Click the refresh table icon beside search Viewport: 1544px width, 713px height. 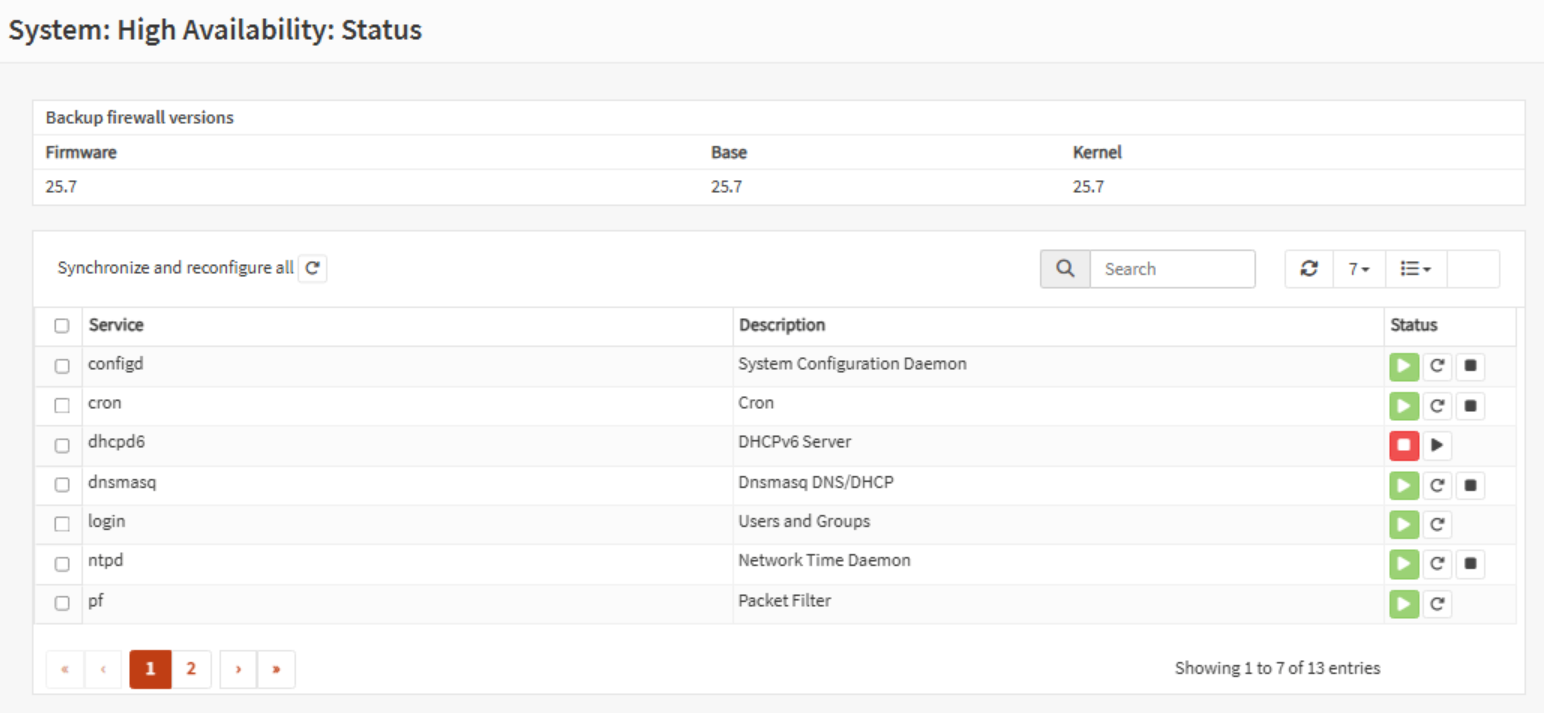tap(1309, 269)
